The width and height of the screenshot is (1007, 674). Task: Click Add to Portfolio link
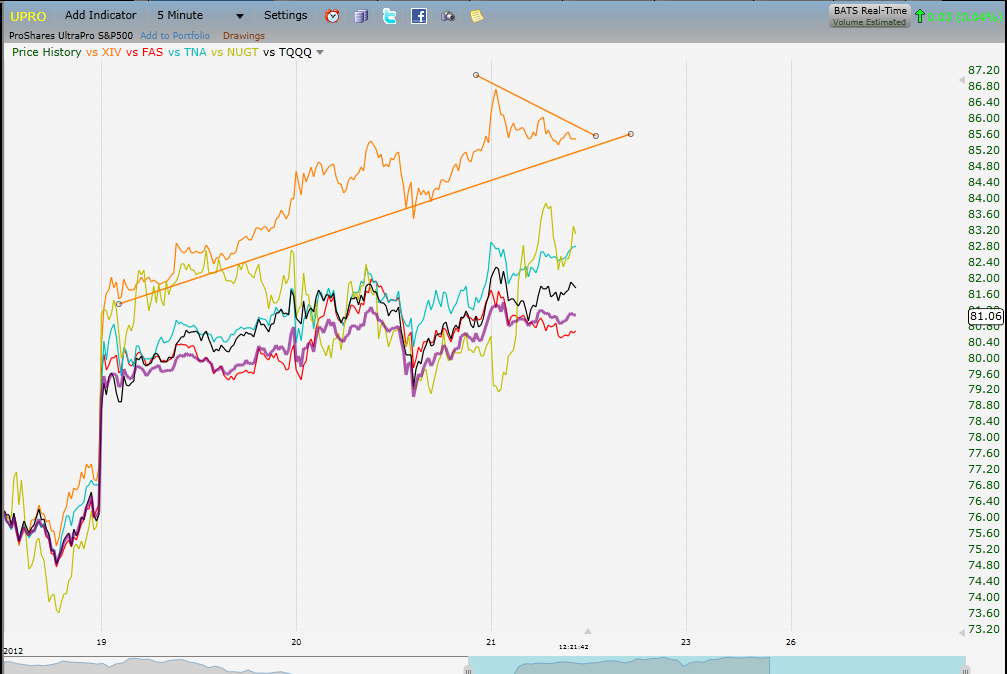175,35
